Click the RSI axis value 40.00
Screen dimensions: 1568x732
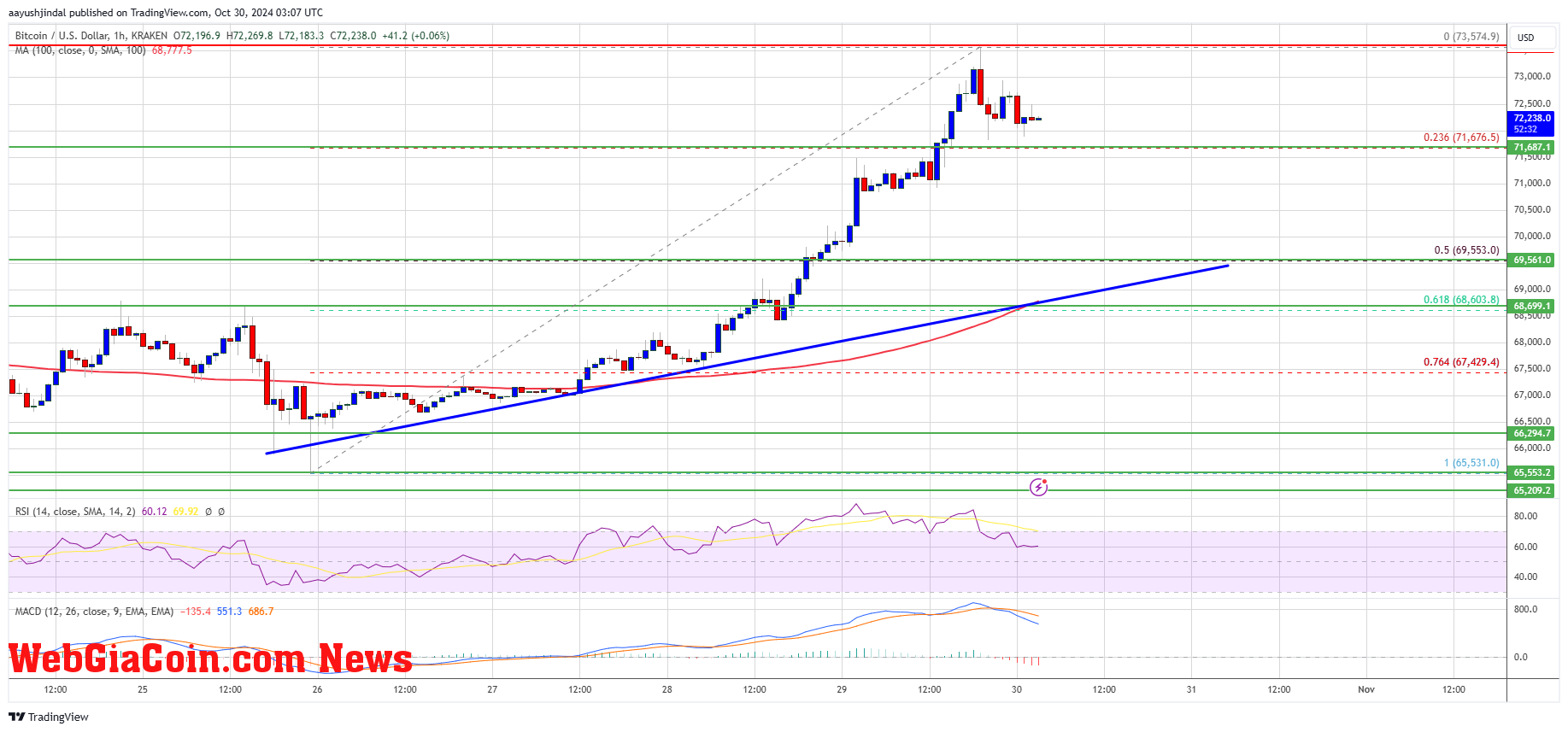point(1525,577)
